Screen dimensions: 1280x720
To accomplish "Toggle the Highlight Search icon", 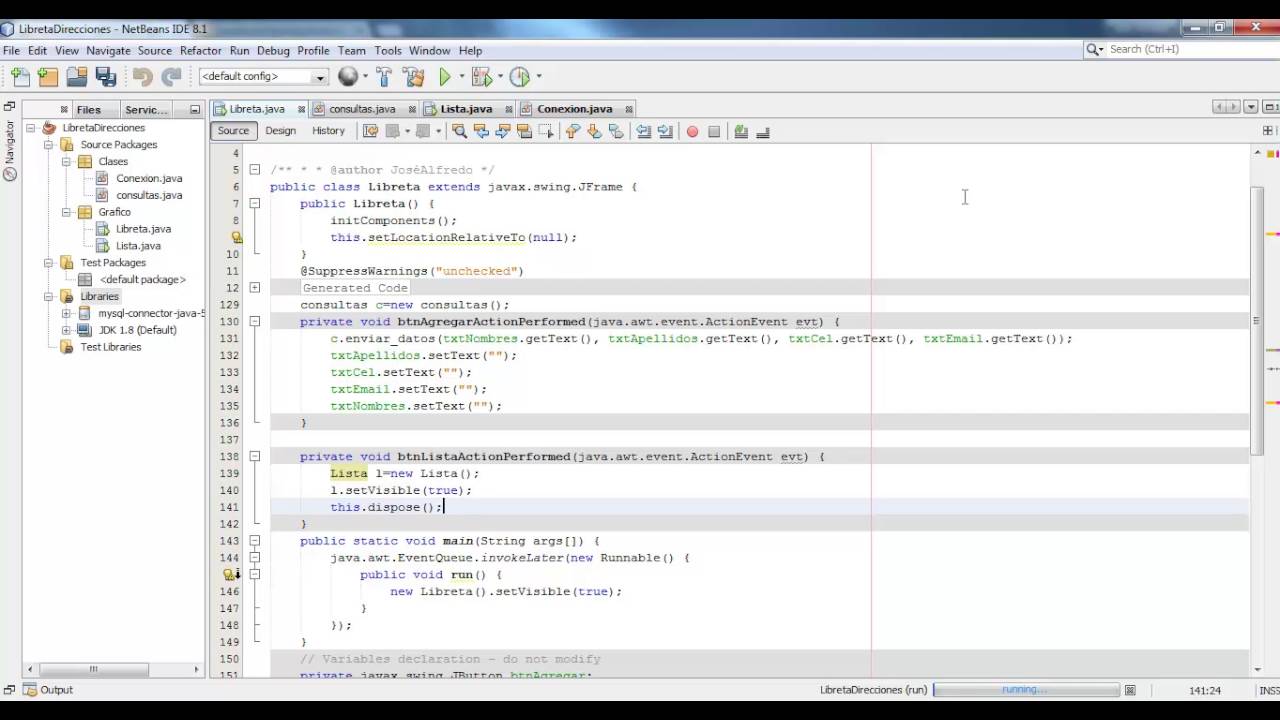I will click(x=525, y=131).
